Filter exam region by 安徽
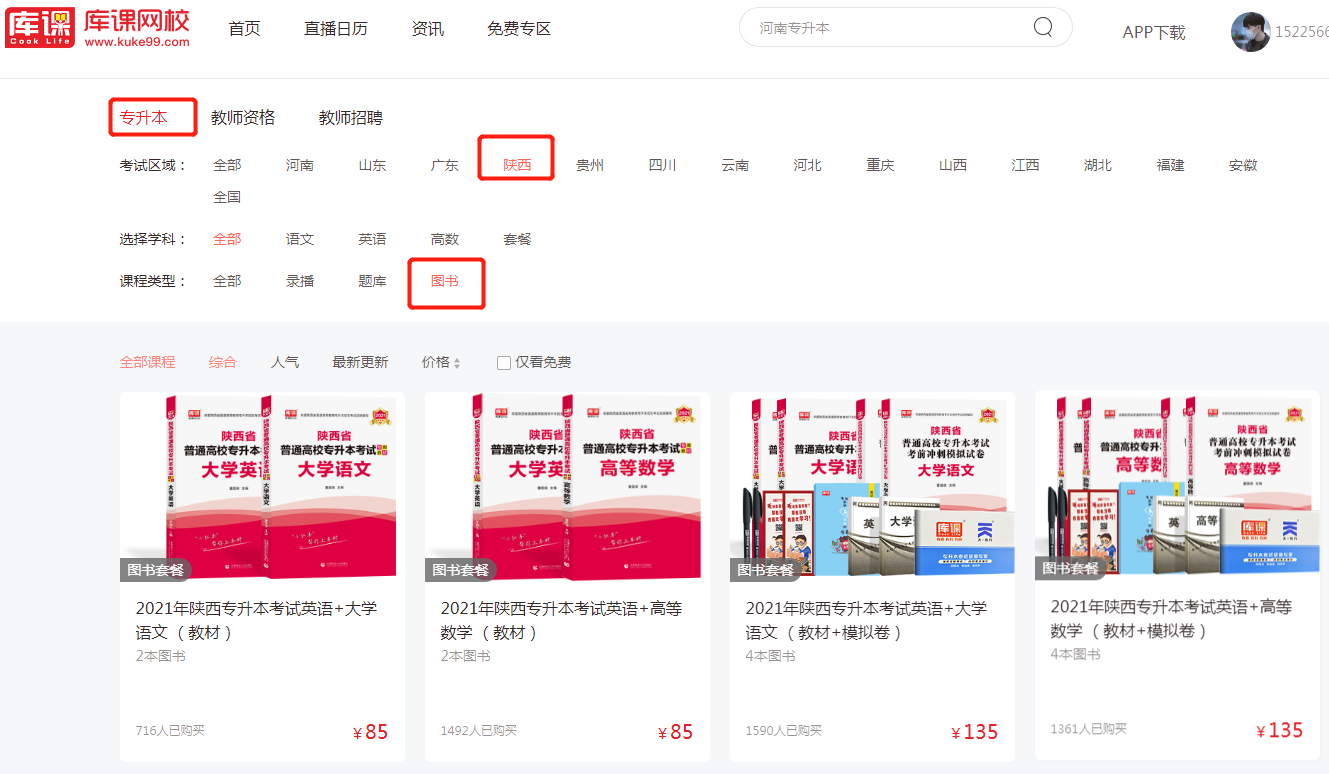 (1243, 165)
